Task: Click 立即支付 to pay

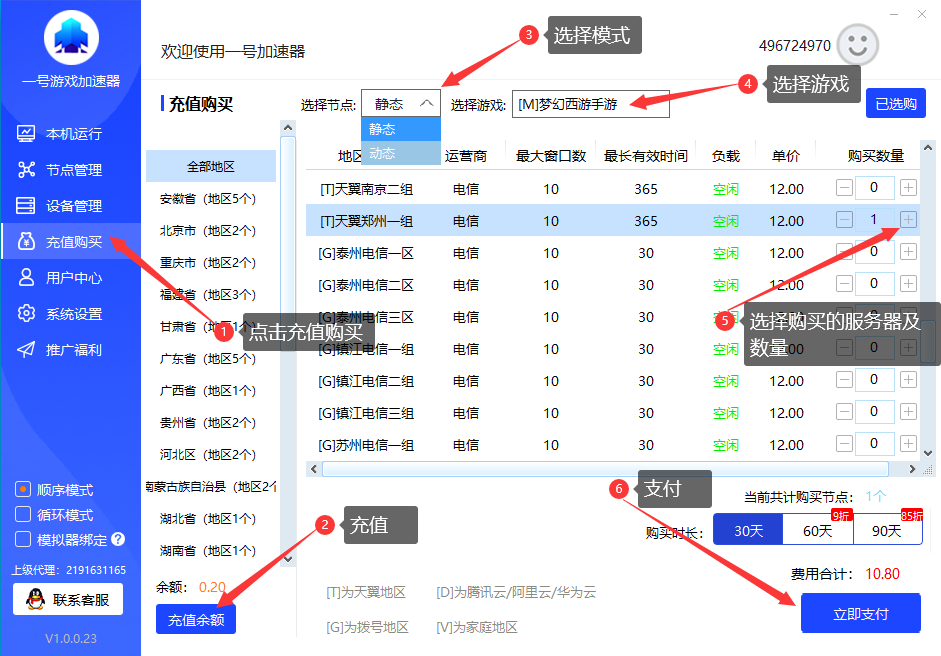Action: coord(861,613)
